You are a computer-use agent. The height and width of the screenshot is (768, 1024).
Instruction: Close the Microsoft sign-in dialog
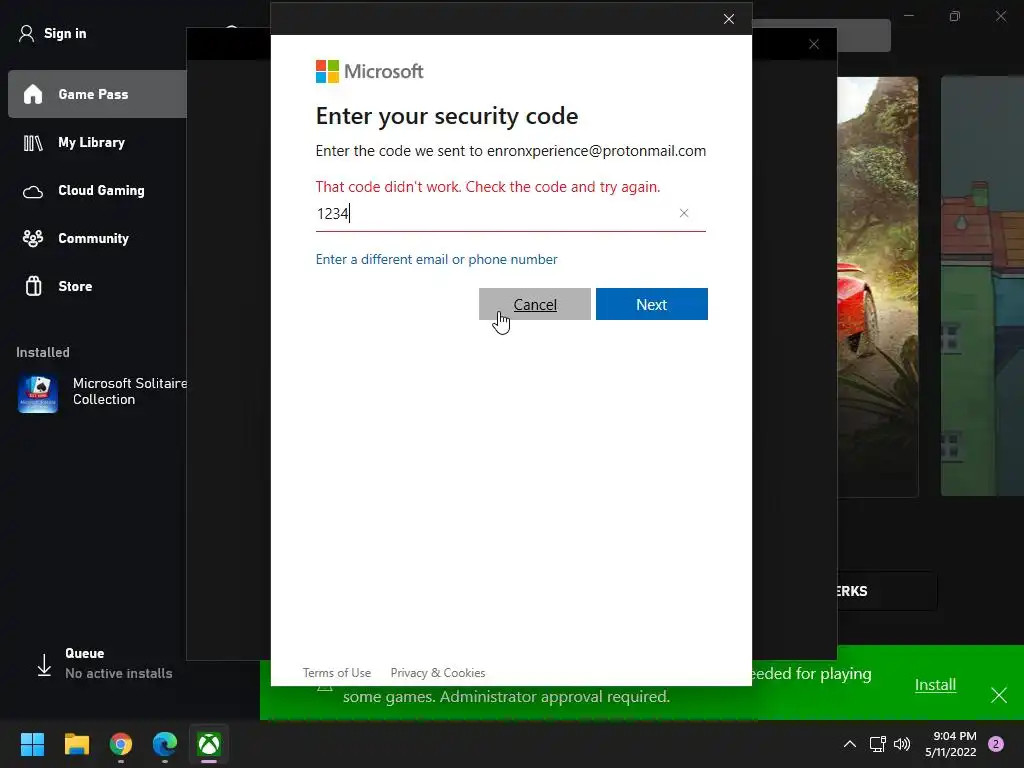click(x=729, y=19)
